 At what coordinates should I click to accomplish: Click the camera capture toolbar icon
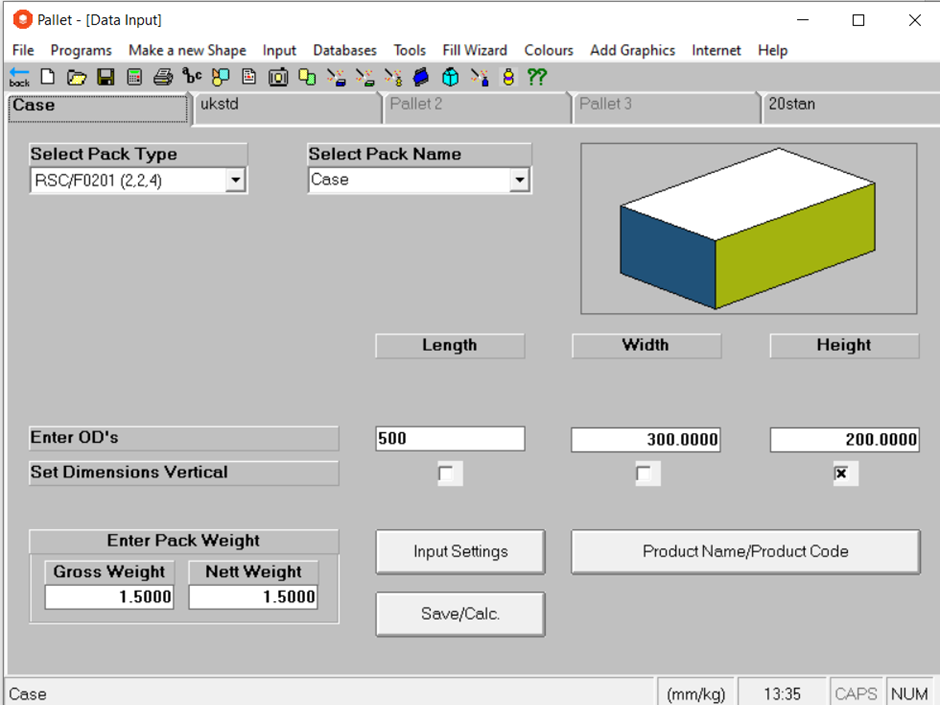pos(276,77)
